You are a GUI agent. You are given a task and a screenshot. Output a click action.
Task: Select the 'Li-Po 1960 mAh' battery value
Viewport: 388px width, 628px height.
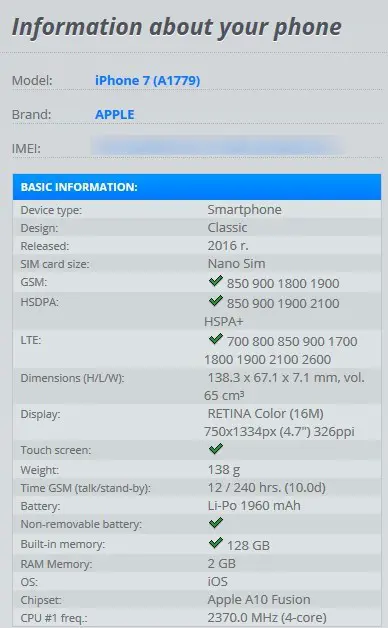pos(254,506)
